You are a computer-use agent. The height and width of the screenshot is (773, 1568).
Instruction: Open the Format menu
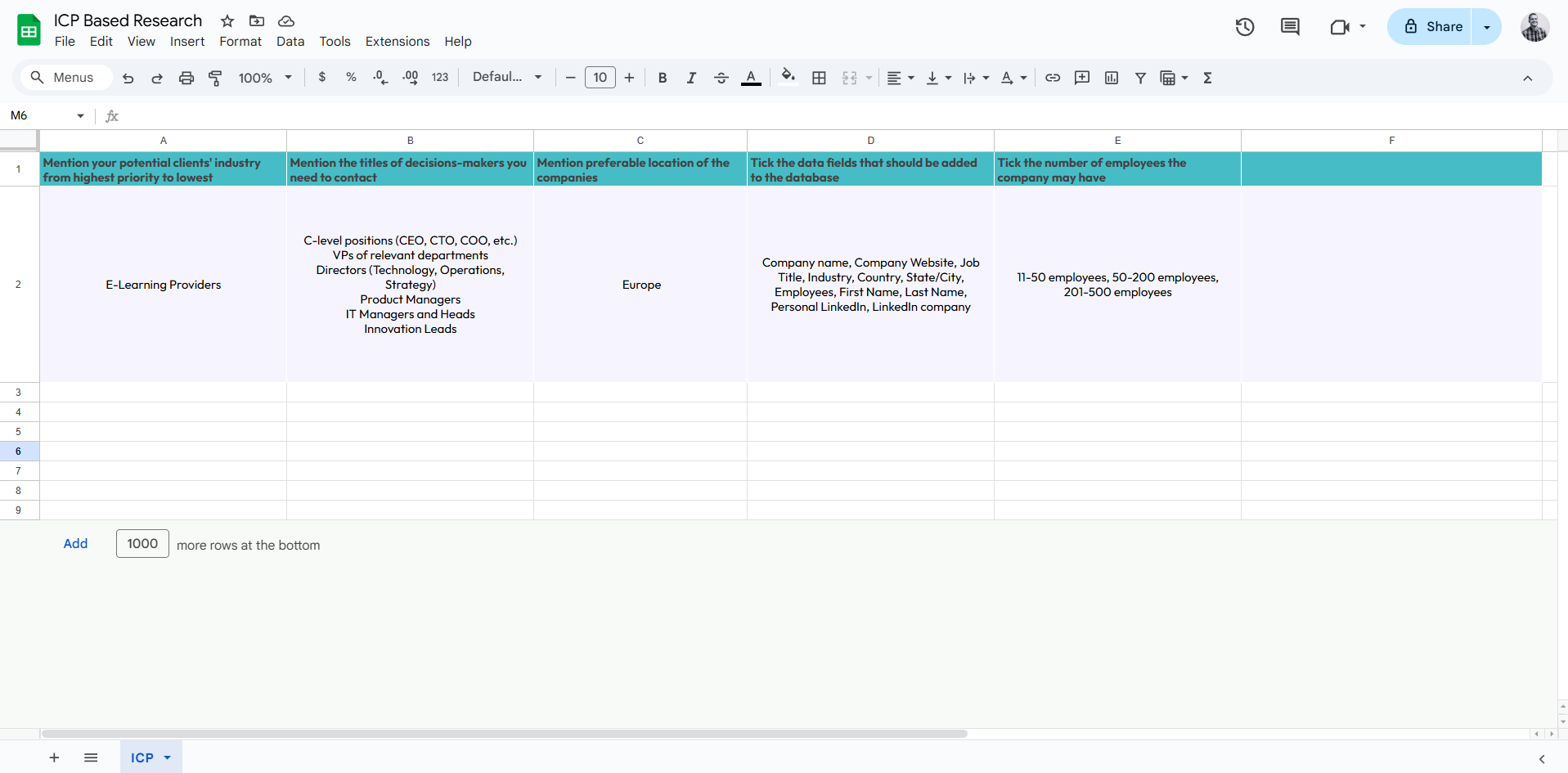coord(240,41)
